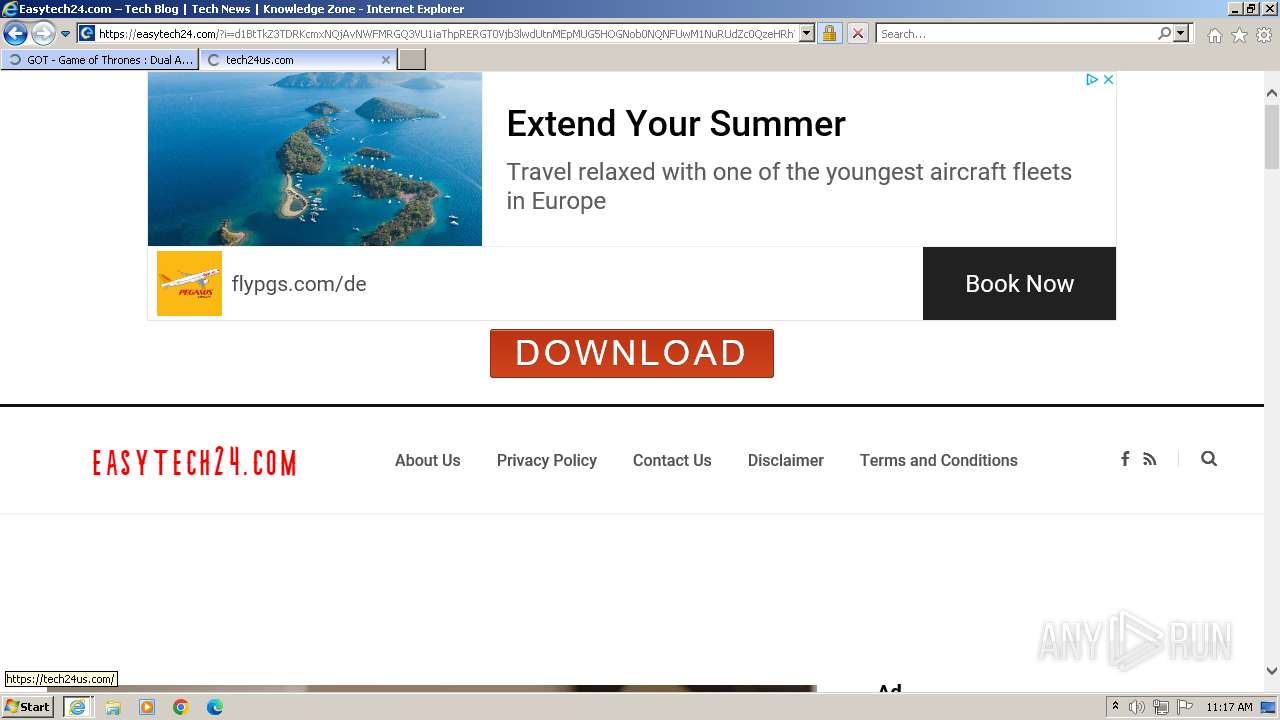Click the network tray icon
The height and width of the screenshot is (720, 1280).
[1161, 707]
